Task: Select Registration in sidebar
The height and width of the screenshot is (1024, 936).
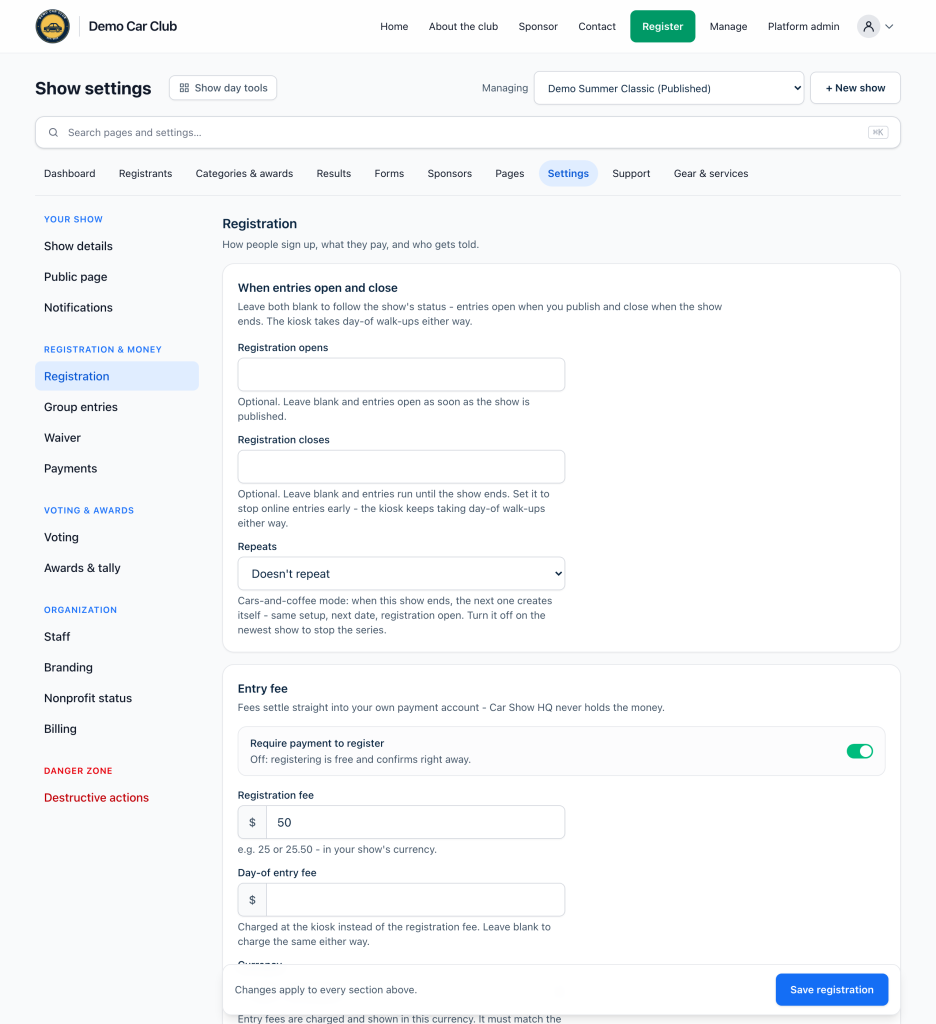Action: (x=117, y=376)
